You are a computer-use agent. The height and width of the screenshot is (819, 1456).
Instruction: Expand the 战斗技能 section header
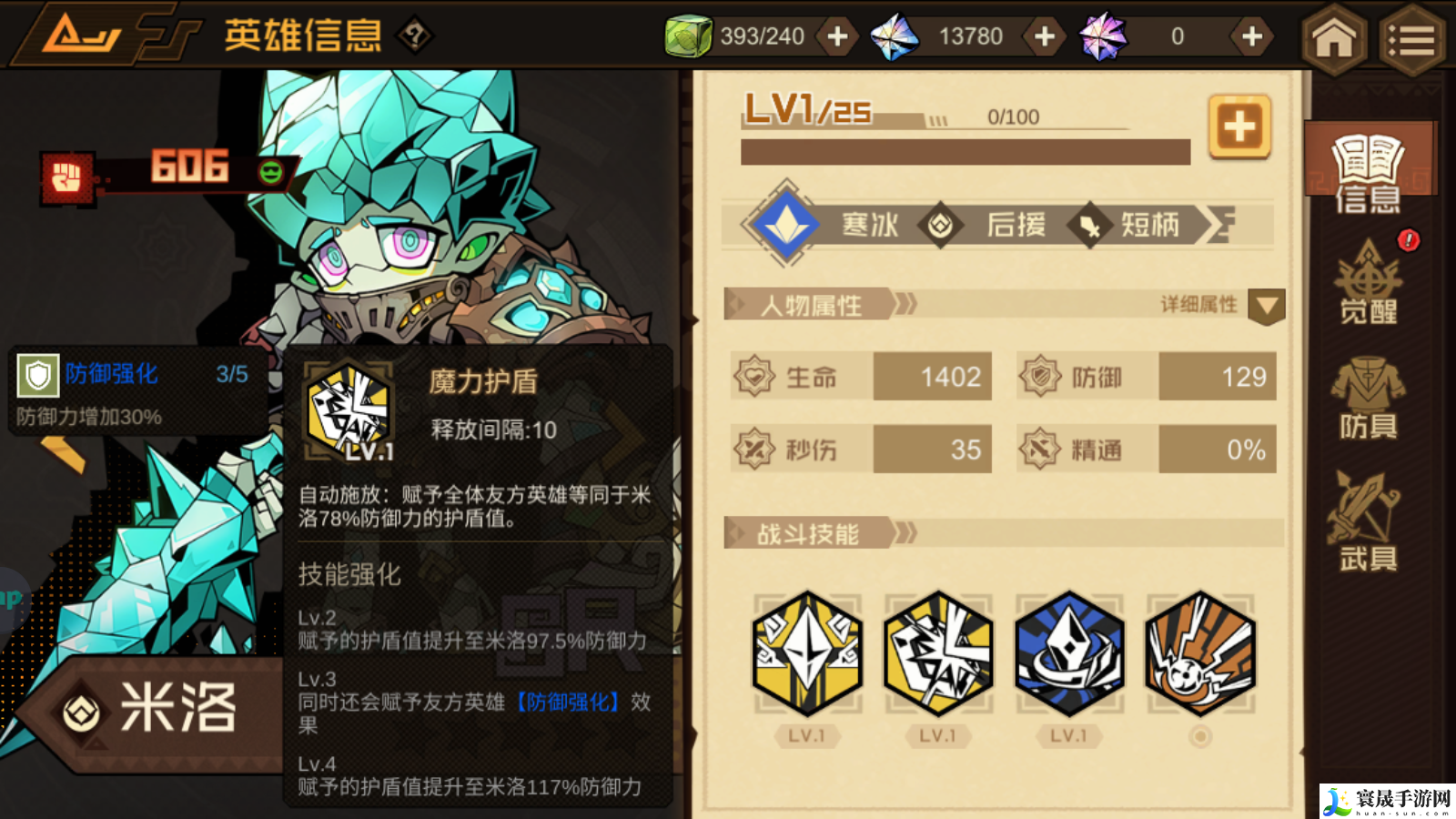click(808, 533)
